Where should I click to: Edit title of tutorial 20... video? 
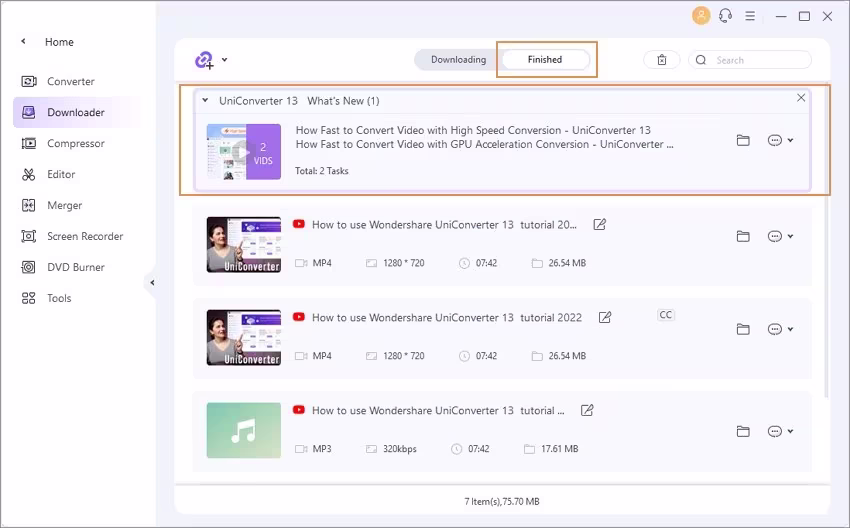pyautogui.click(x=600, y=224)
